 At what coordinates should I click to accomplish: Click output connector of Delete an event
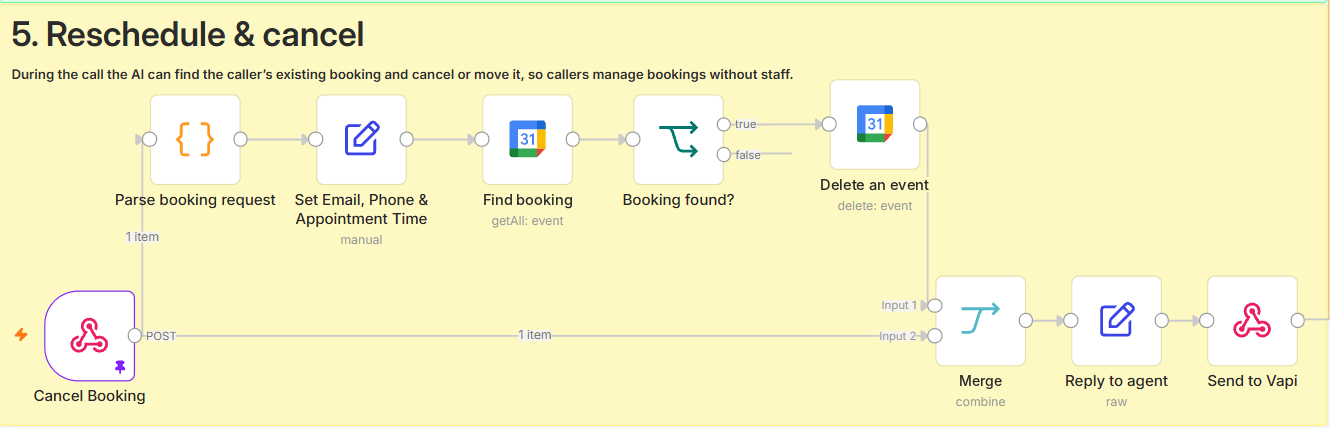pos(921,124)
